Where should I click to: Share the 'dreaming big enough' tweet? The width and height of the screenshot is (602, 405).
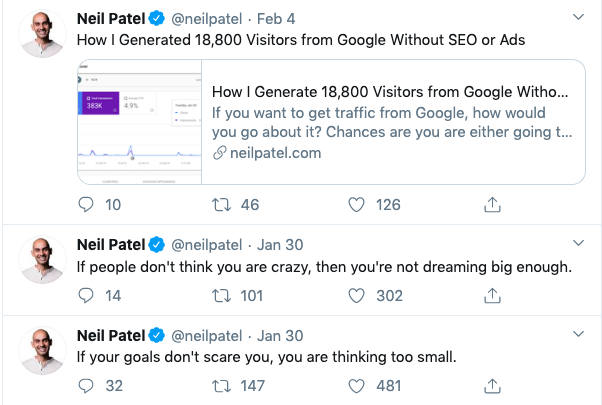492,296
